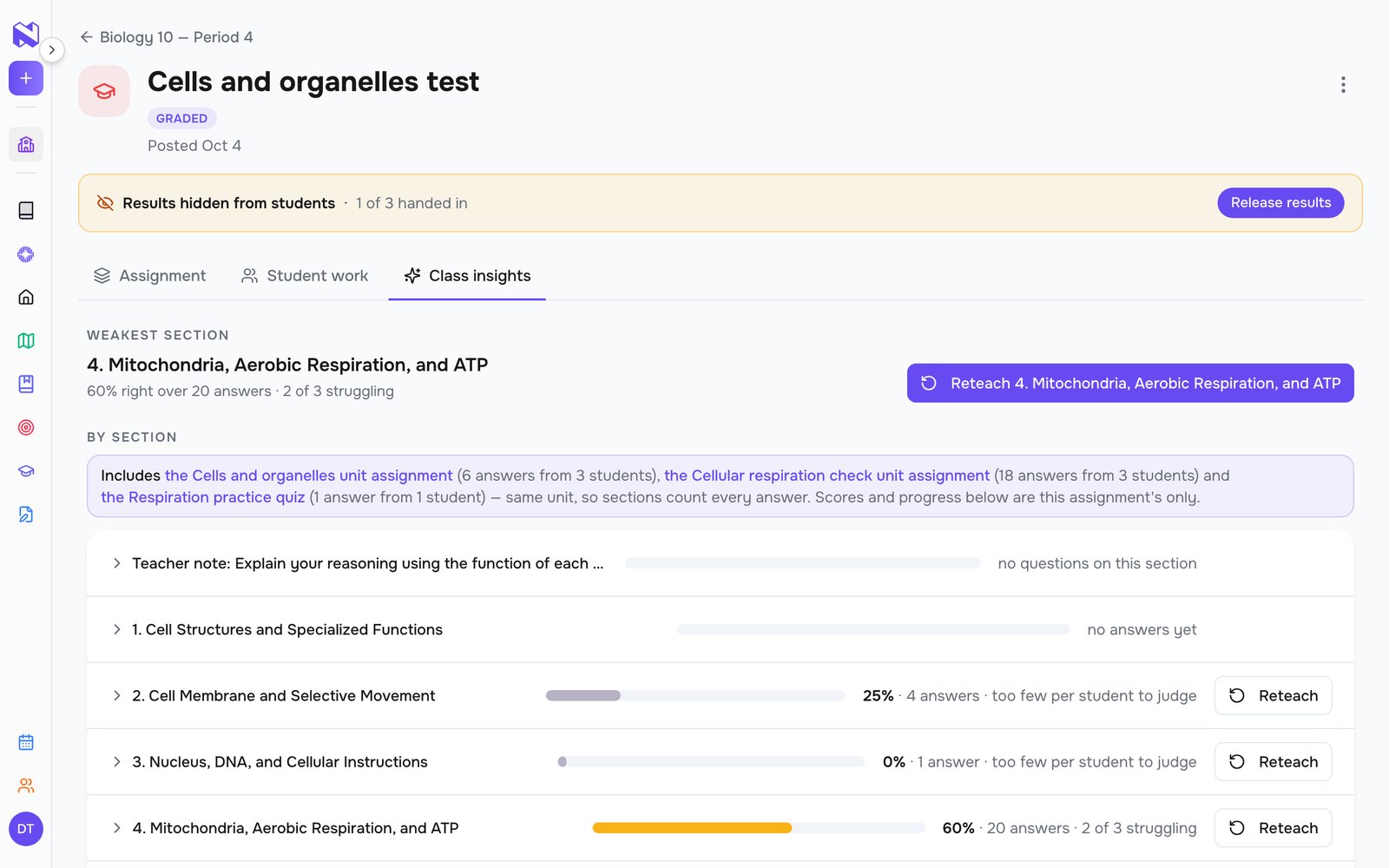The width and height of the screenshot is (1389, 868).
Task: Click the GRADED status badge
Action: pyautogui.click(x=182, y=118)
